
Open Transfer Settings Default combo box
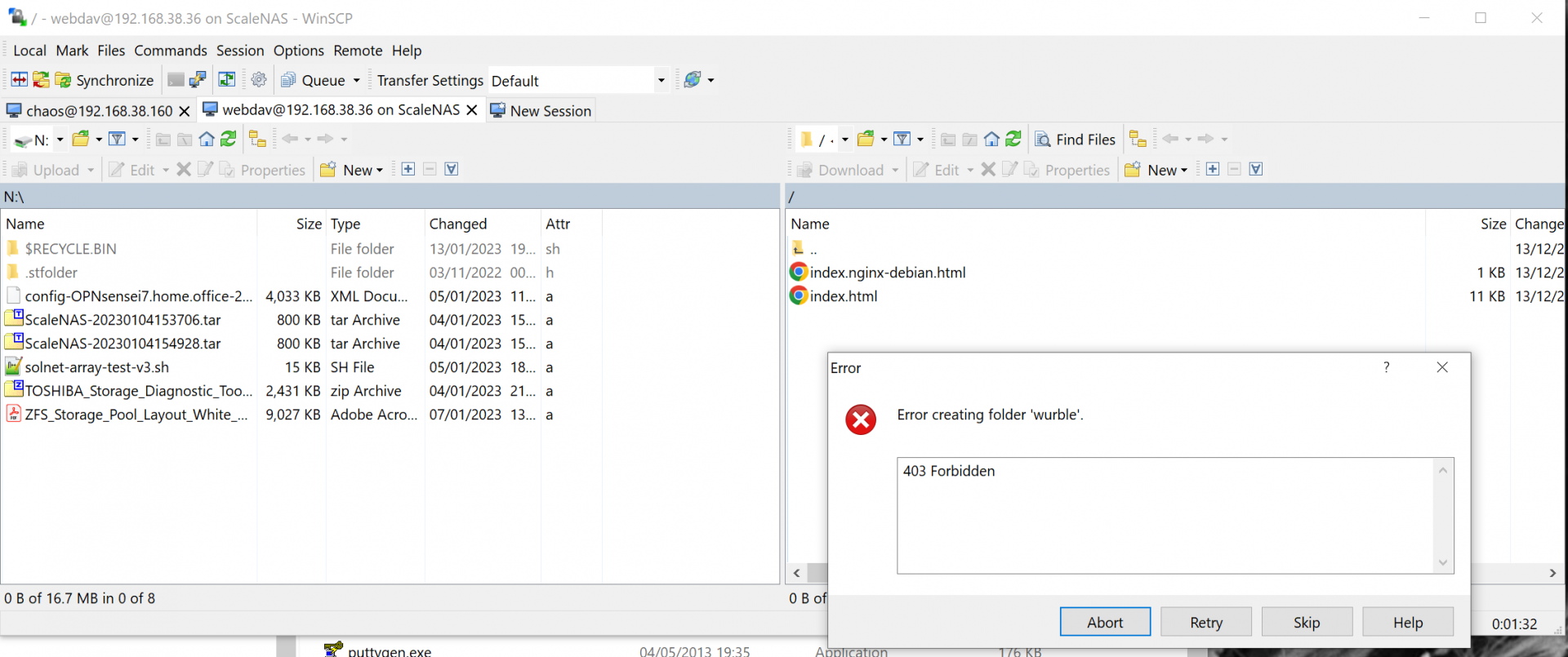tap(578, 80)
